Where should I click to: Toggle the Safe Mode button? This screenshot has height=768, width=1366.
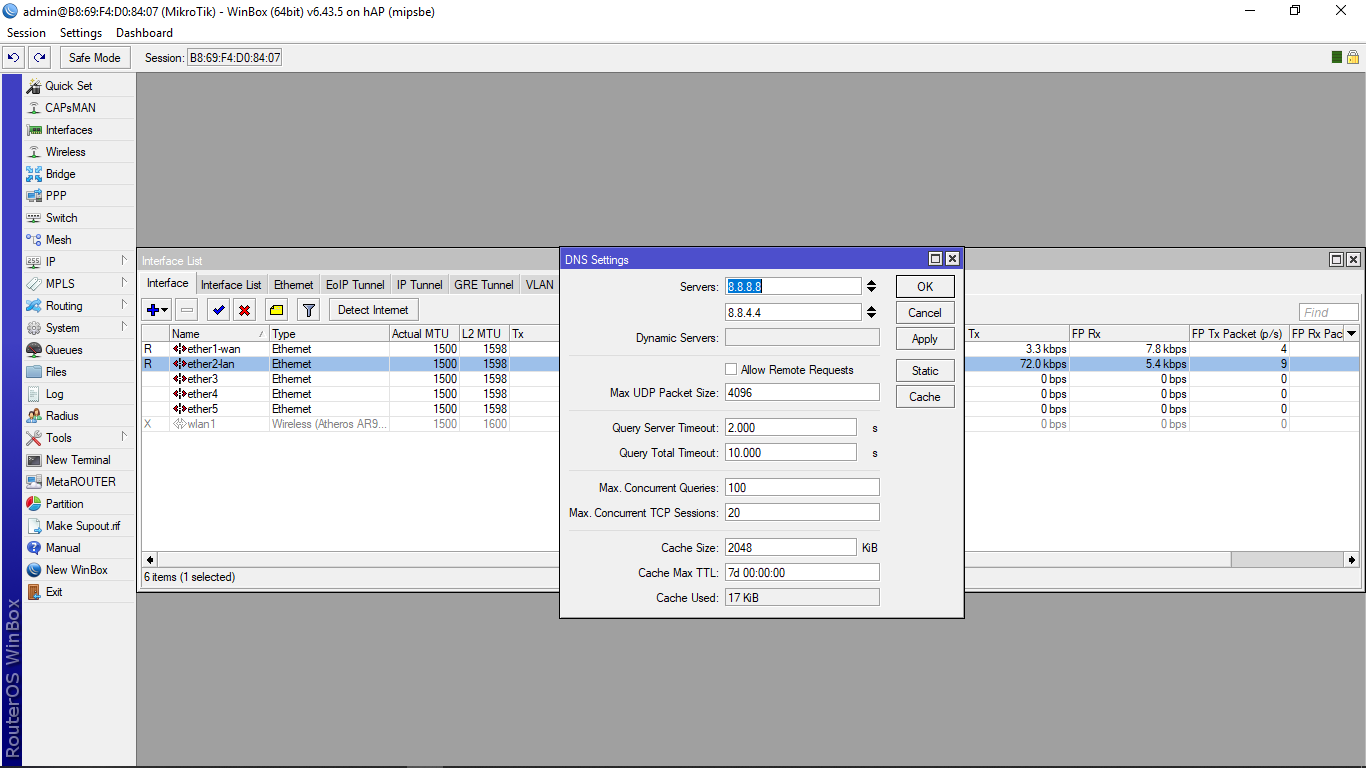pyautogui.click(x=94, y=58)
